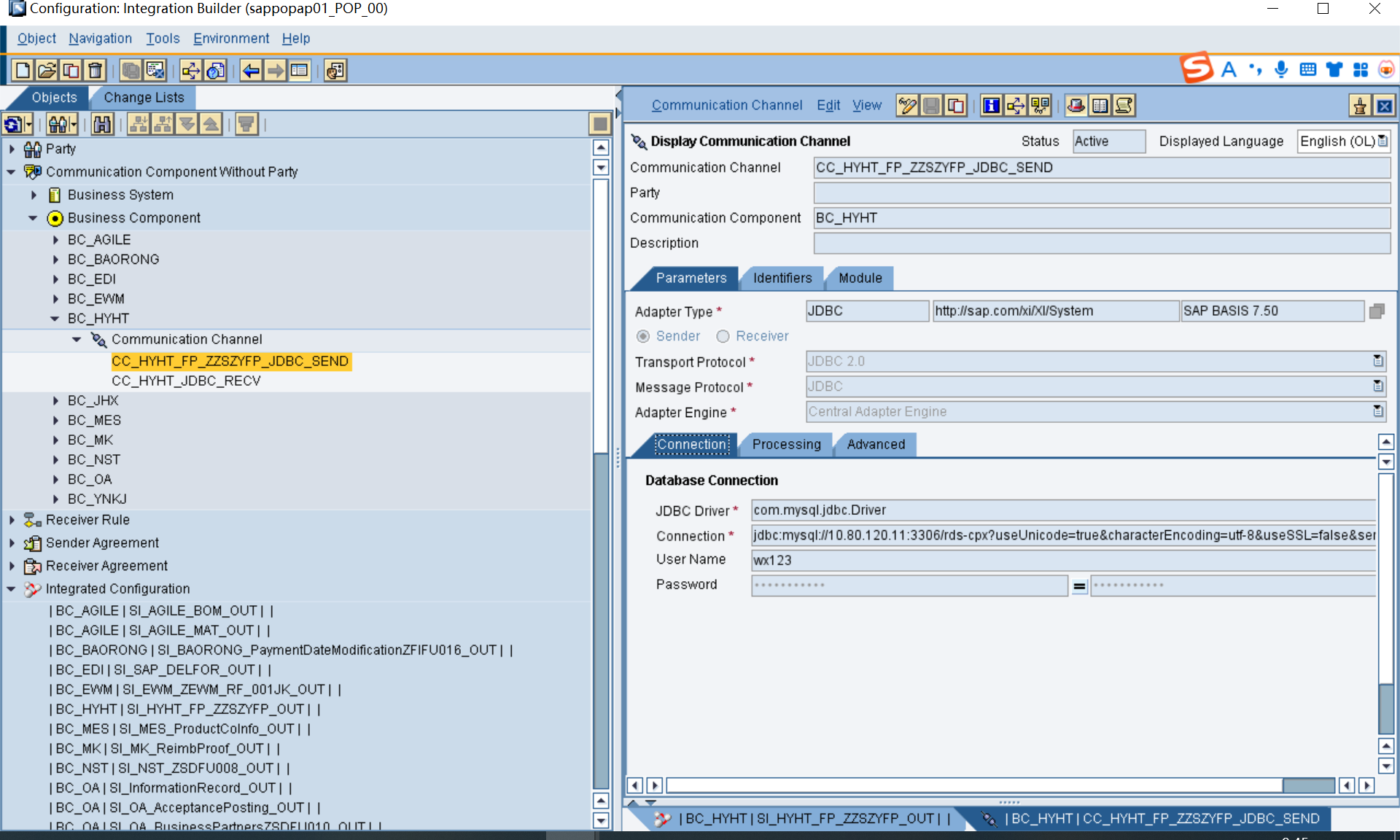The width and height of the screenshot is (1400, 840).
Task: Toggle the navigation area layout icon
Action: coord(299,70)
